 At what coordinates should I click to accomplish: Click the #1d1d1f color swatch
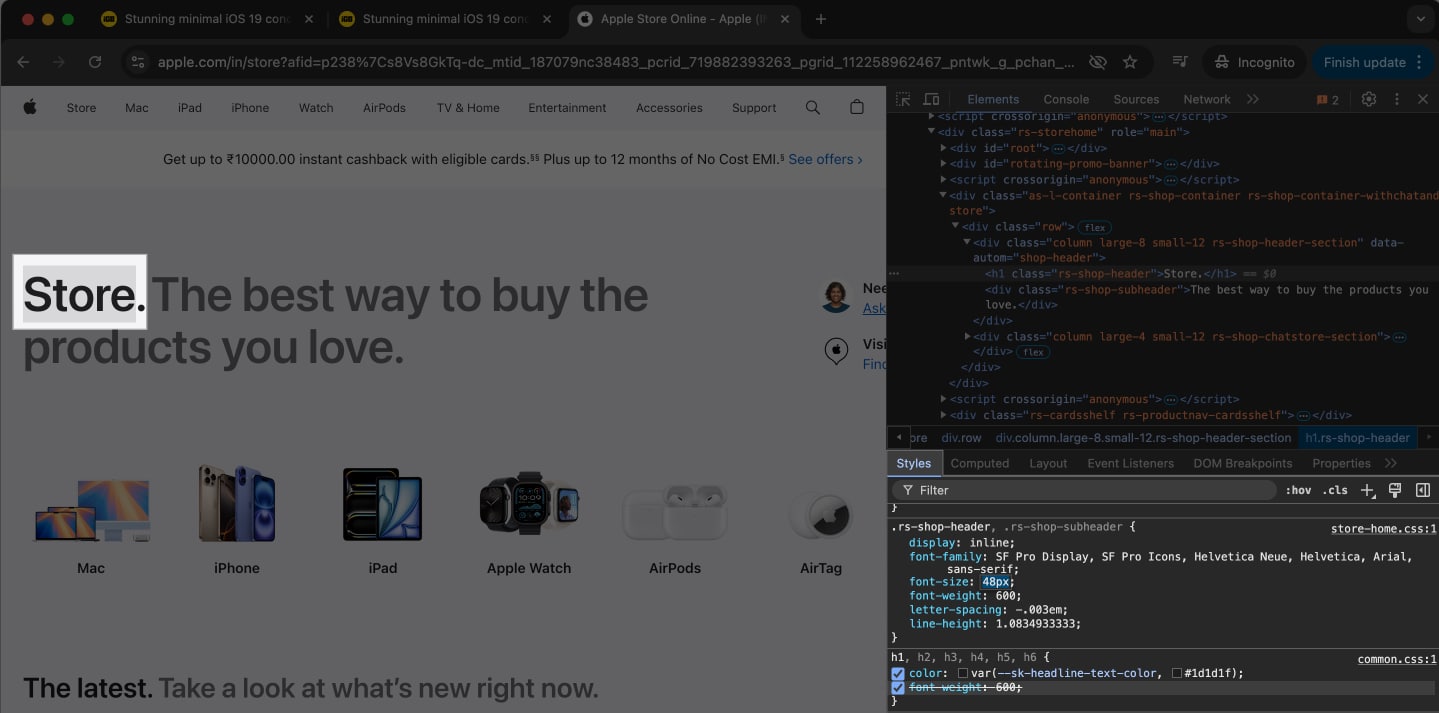click(x=1177, y=674)
